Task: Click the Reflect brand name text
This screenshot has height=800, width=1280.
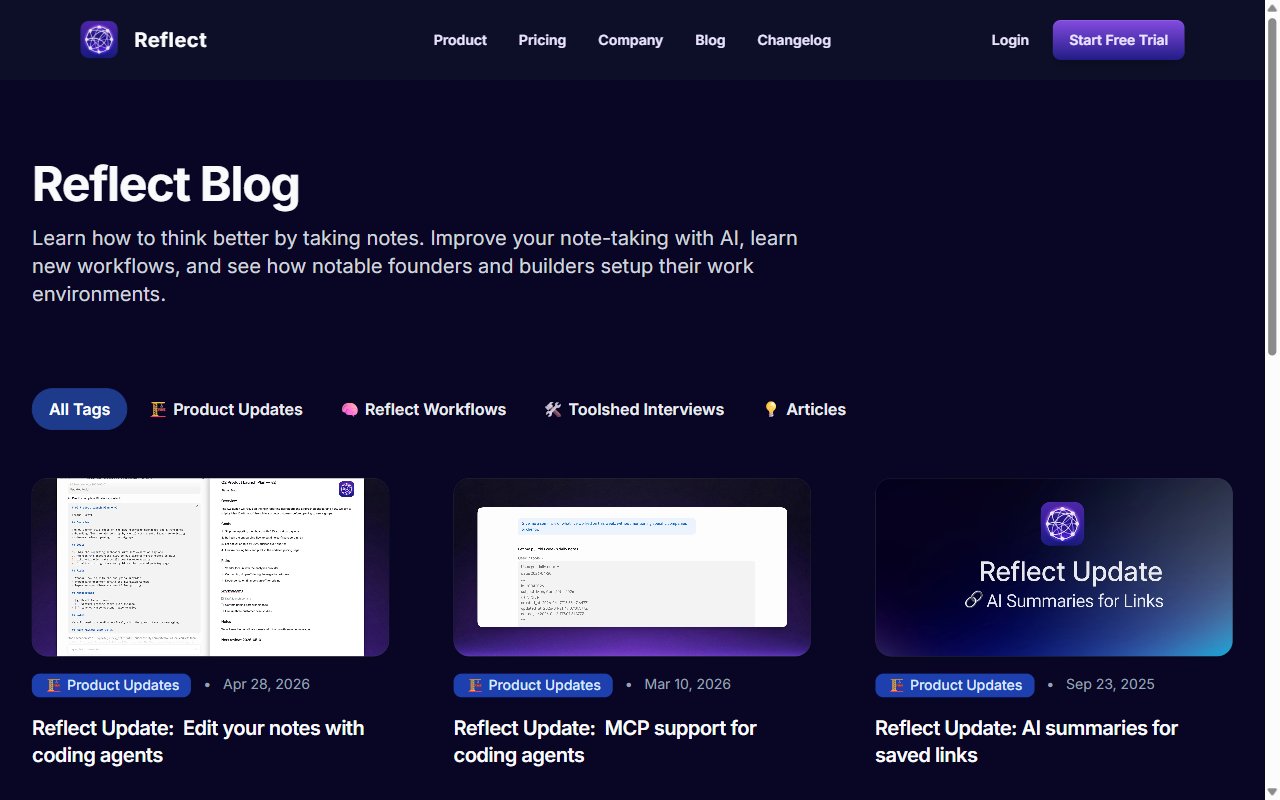Action: click(x=170, y=40)
